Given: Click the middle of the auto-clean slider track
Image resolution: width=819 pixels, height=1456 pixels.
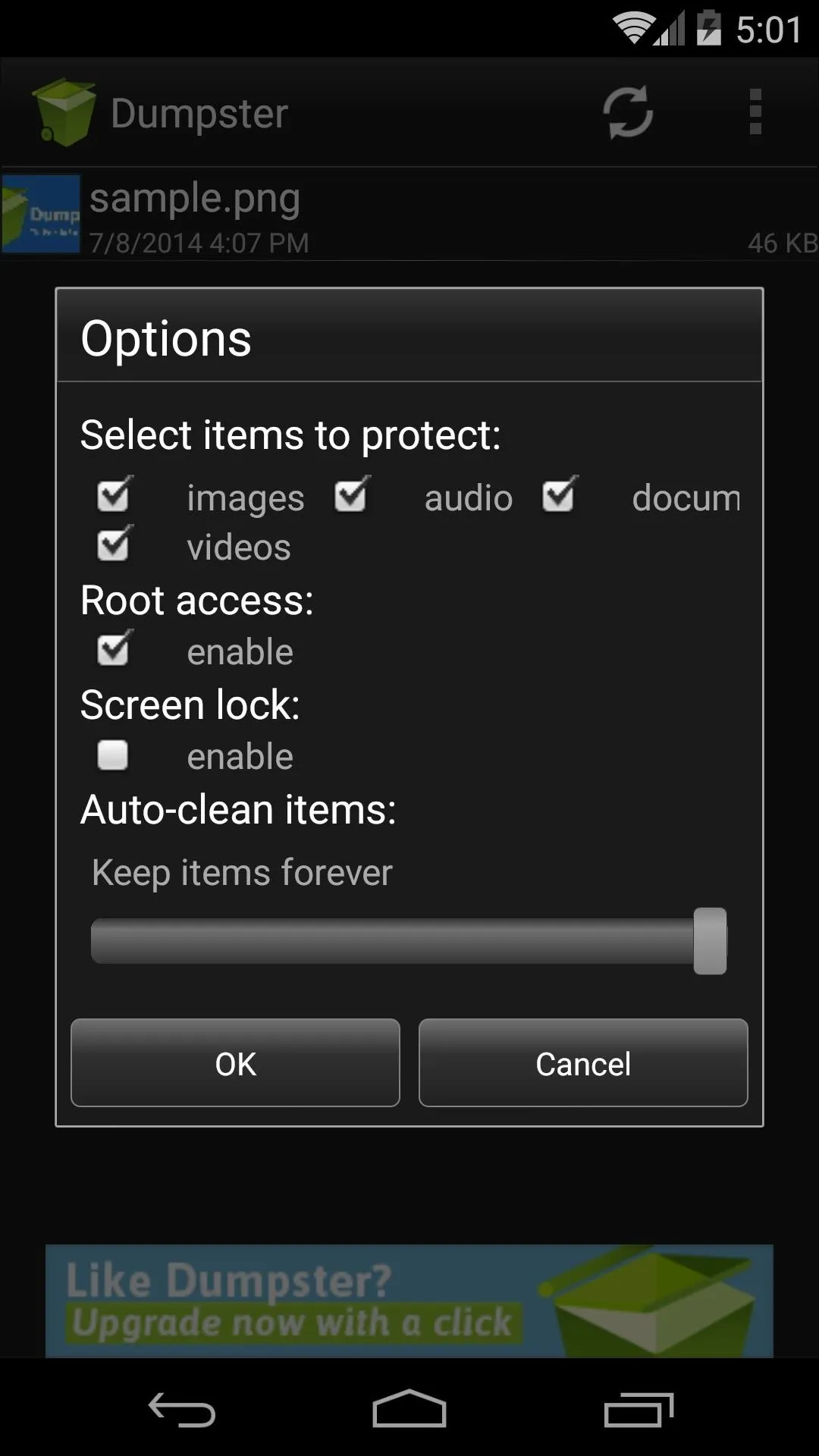Looking at the screenshot, I should 409,941.
